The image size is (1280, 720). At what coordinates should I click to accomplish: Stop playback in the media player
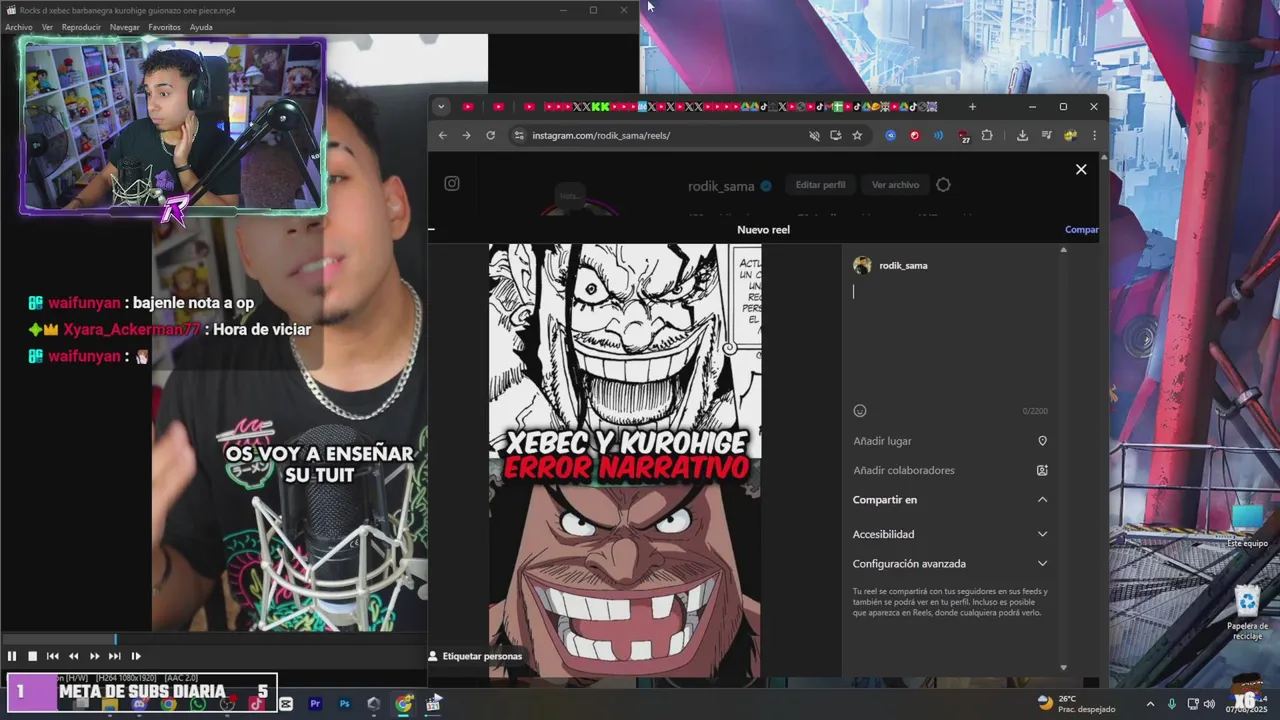32,656
